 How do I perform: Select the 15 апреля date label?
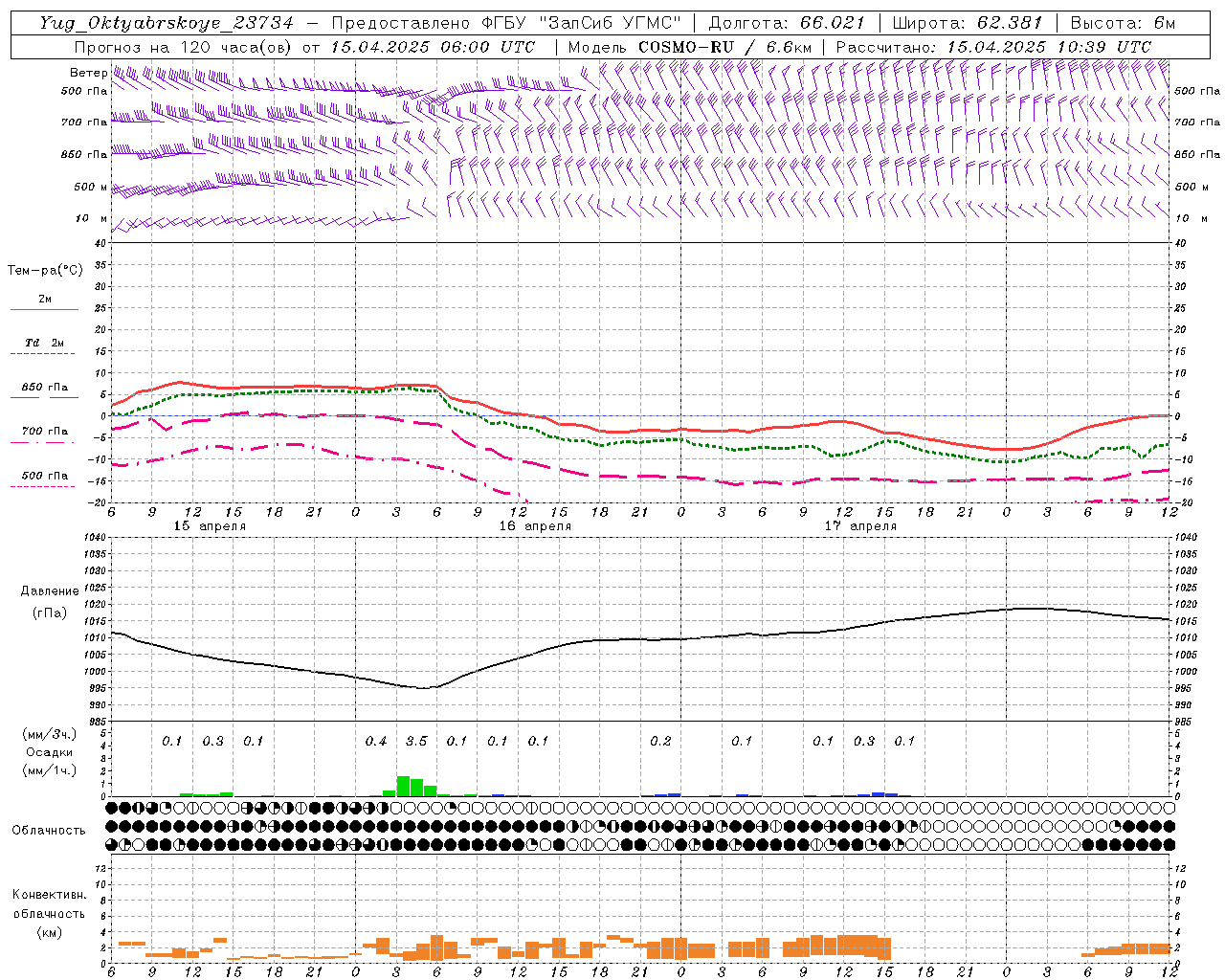tap(210, 526)
